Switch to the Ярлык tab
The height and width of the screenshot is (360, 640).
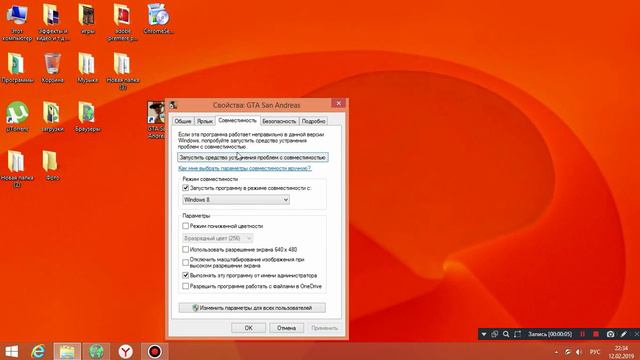pyautogui.click(x=204, y=121)
